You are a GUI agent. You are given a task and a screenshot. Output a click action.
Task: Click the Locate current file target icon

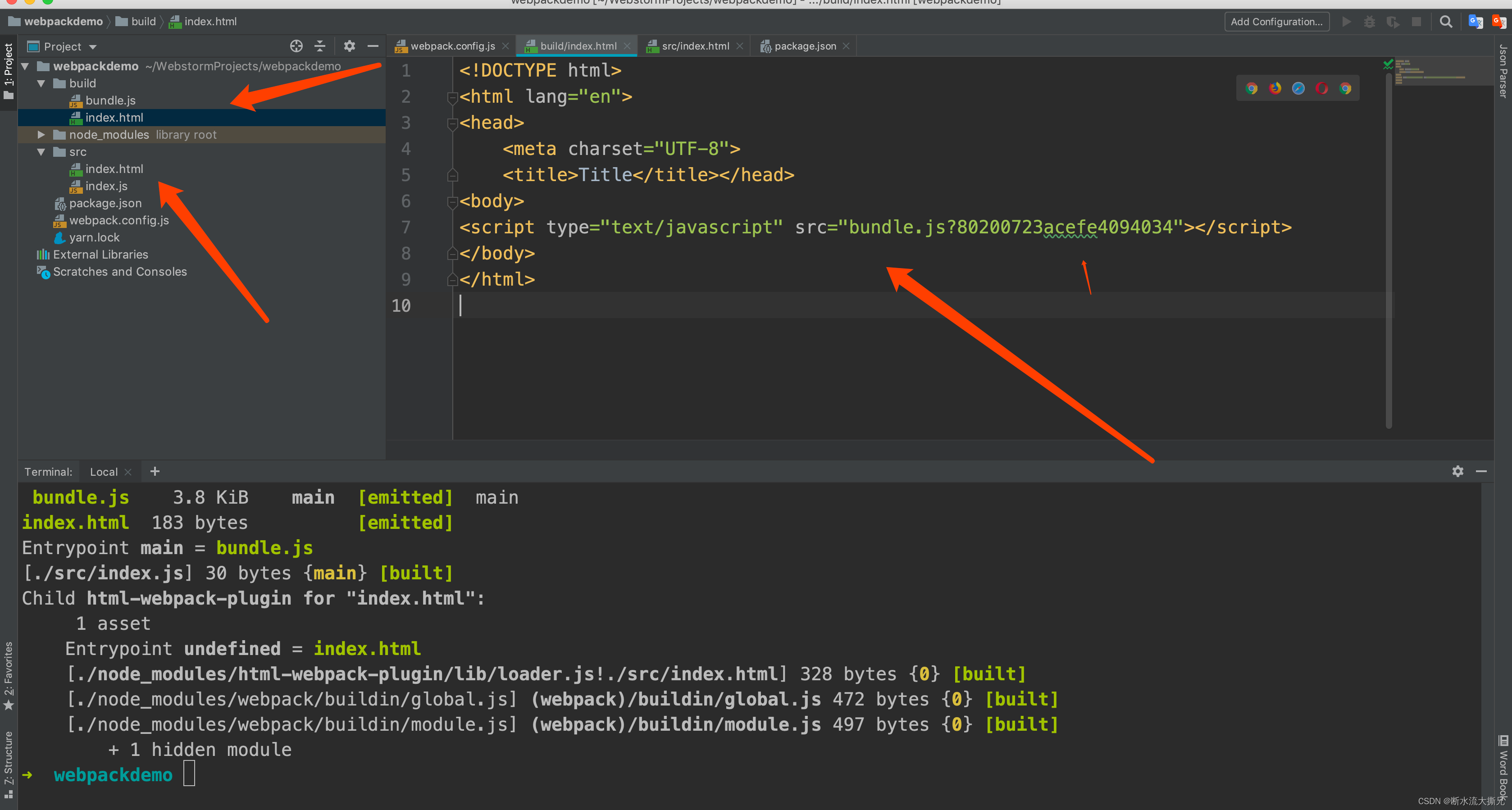[296, 46]
